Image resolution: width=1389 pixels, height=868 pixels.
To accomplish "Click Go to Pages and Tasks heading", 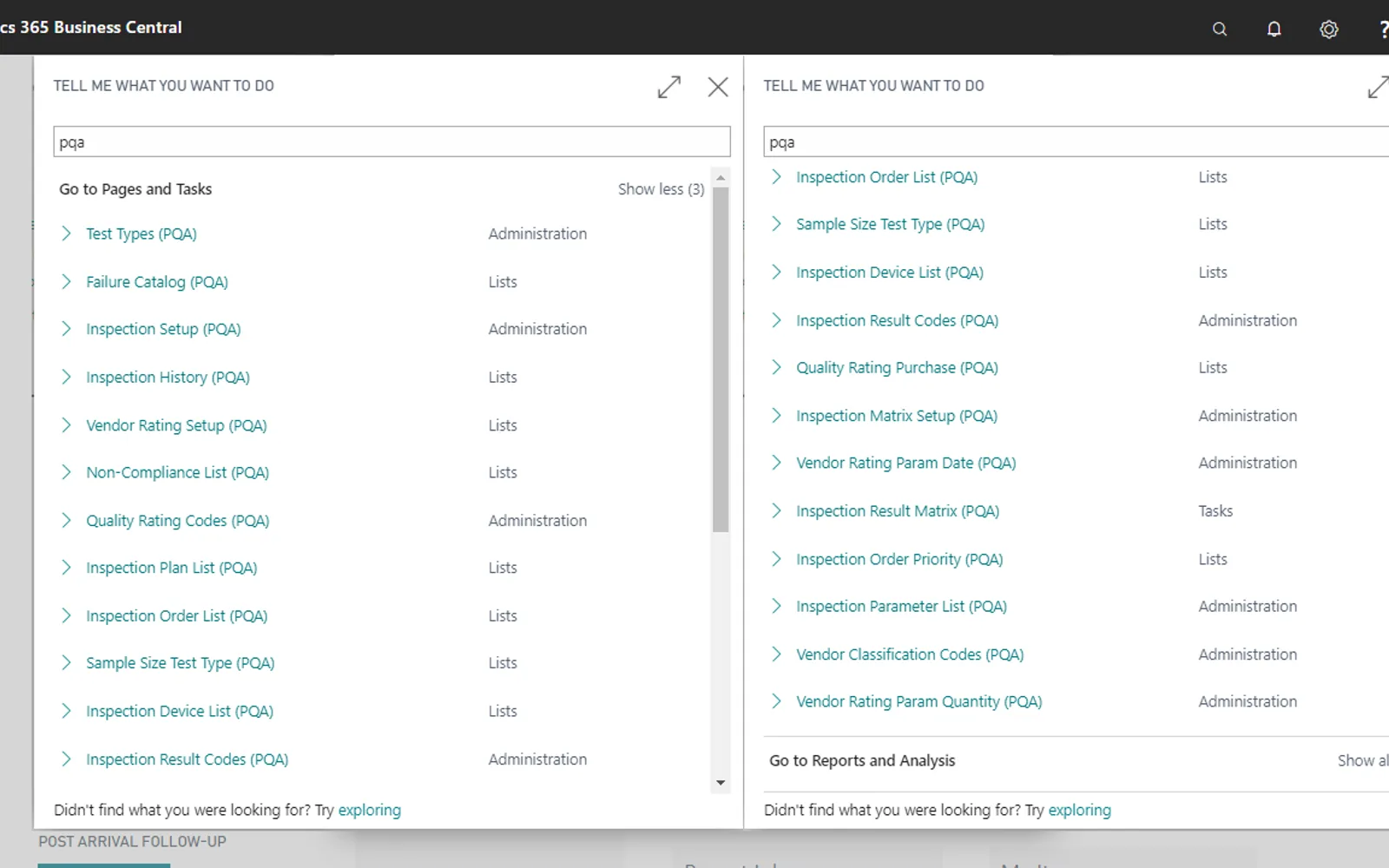I will tap(135, 189).
